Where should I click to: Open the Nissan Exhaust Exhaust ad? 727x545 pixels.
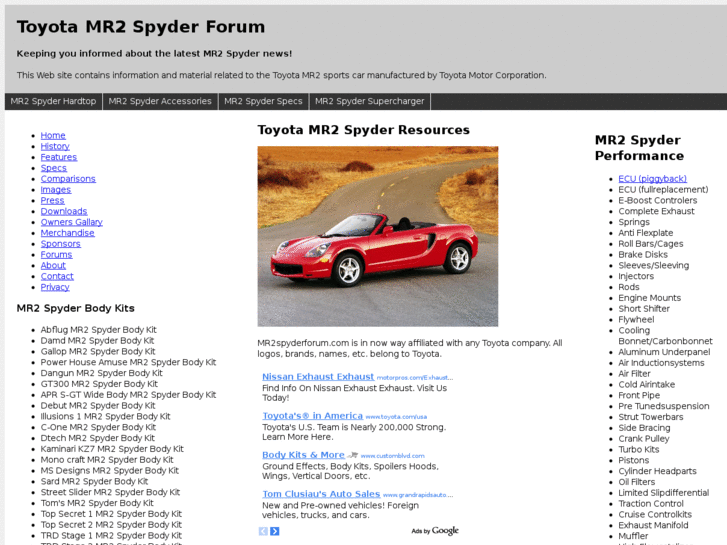pos(318,377)
